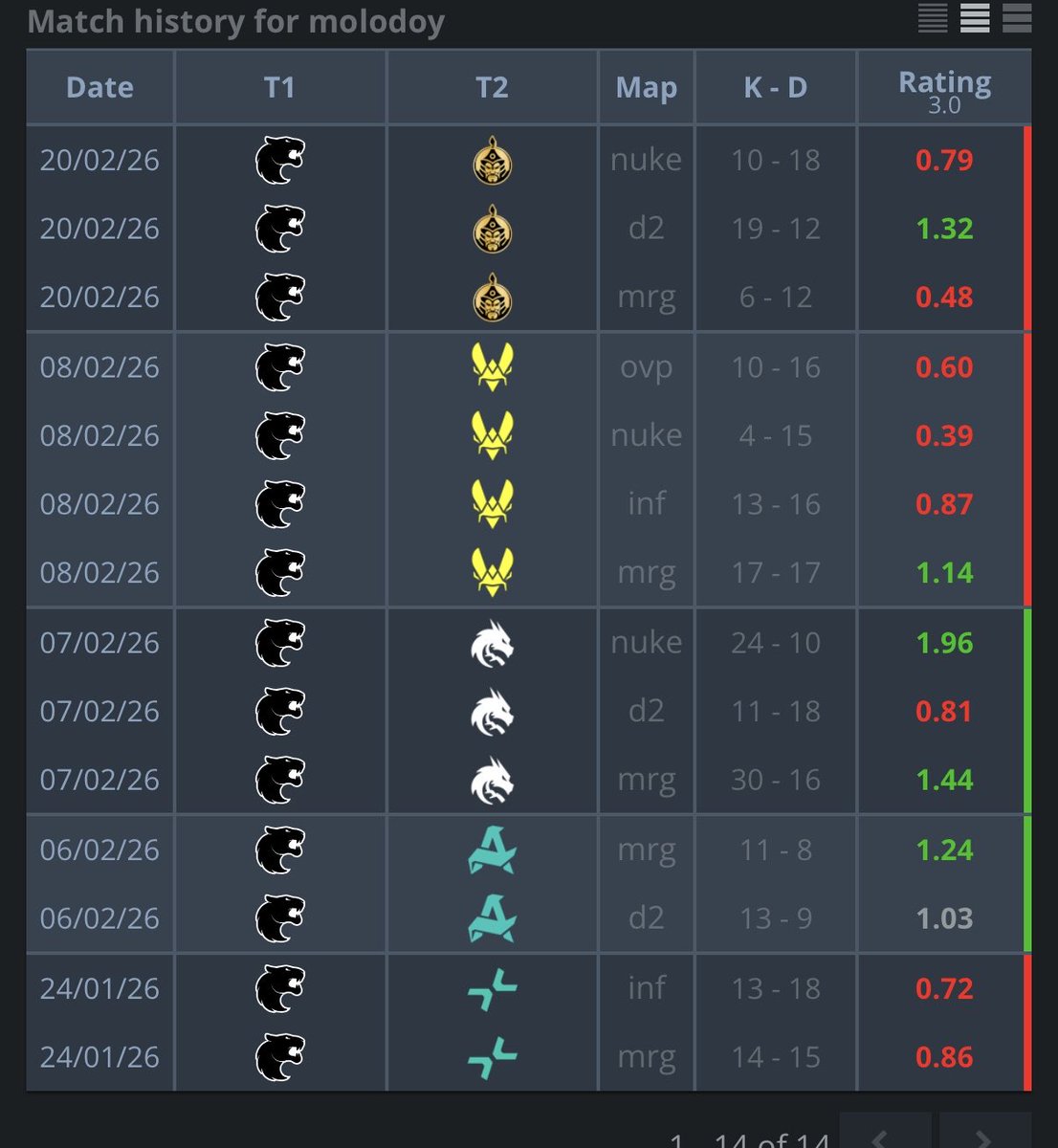Image resolution: width=1058 pixels, height=1148 pixels.
Task: Click Vitality logo in the inf 13 - 16 row
Action: 493,504
